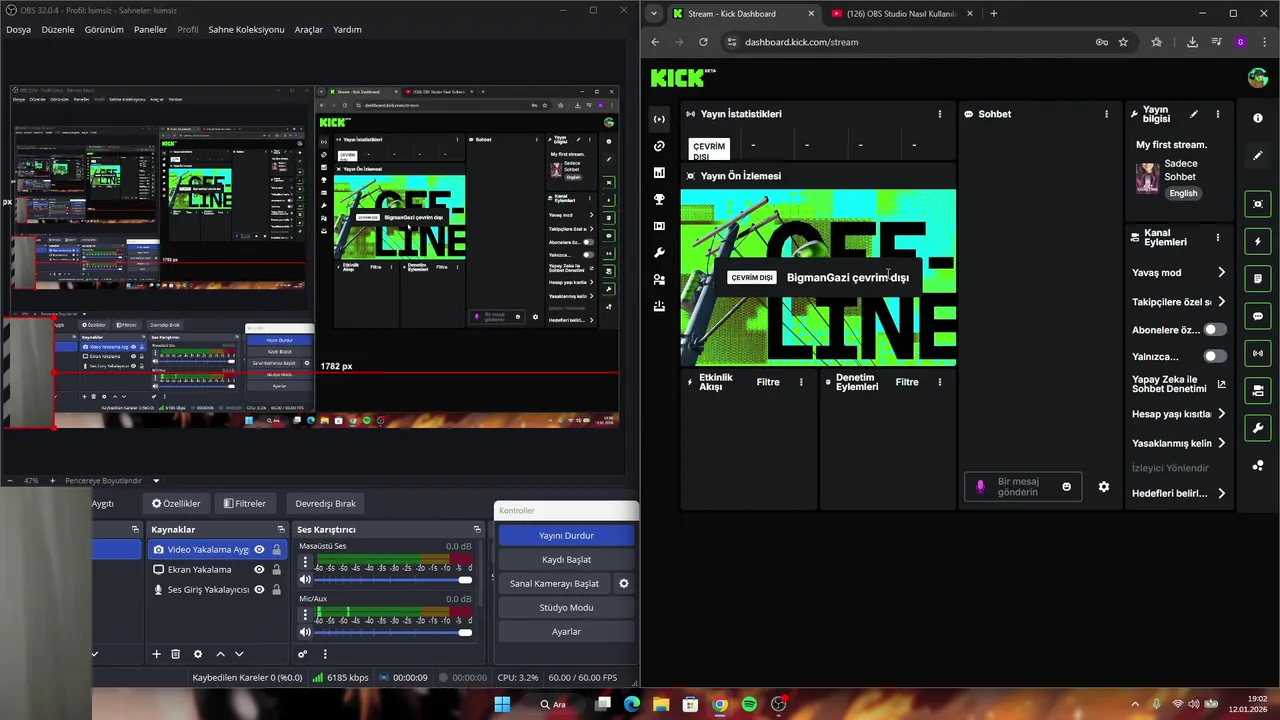Viewport: 1280px width, 720px height.
Task: Mute the Masaüstü Ses speaker icon
Action: 305,580
